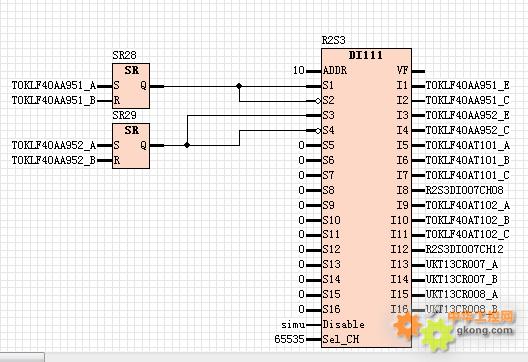This screenshot has height=362, width=528.
Task: Select the simu variable on Disable pin
Action: pyautogui.click(x=293, y=325)
